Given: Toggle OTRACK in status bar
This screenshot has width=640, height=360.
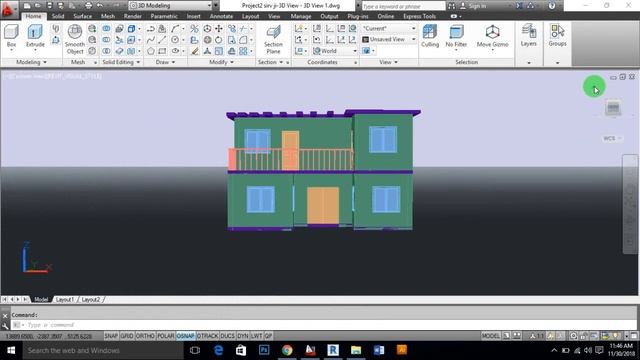Looking at the screenshot, I should click(208, 336).
